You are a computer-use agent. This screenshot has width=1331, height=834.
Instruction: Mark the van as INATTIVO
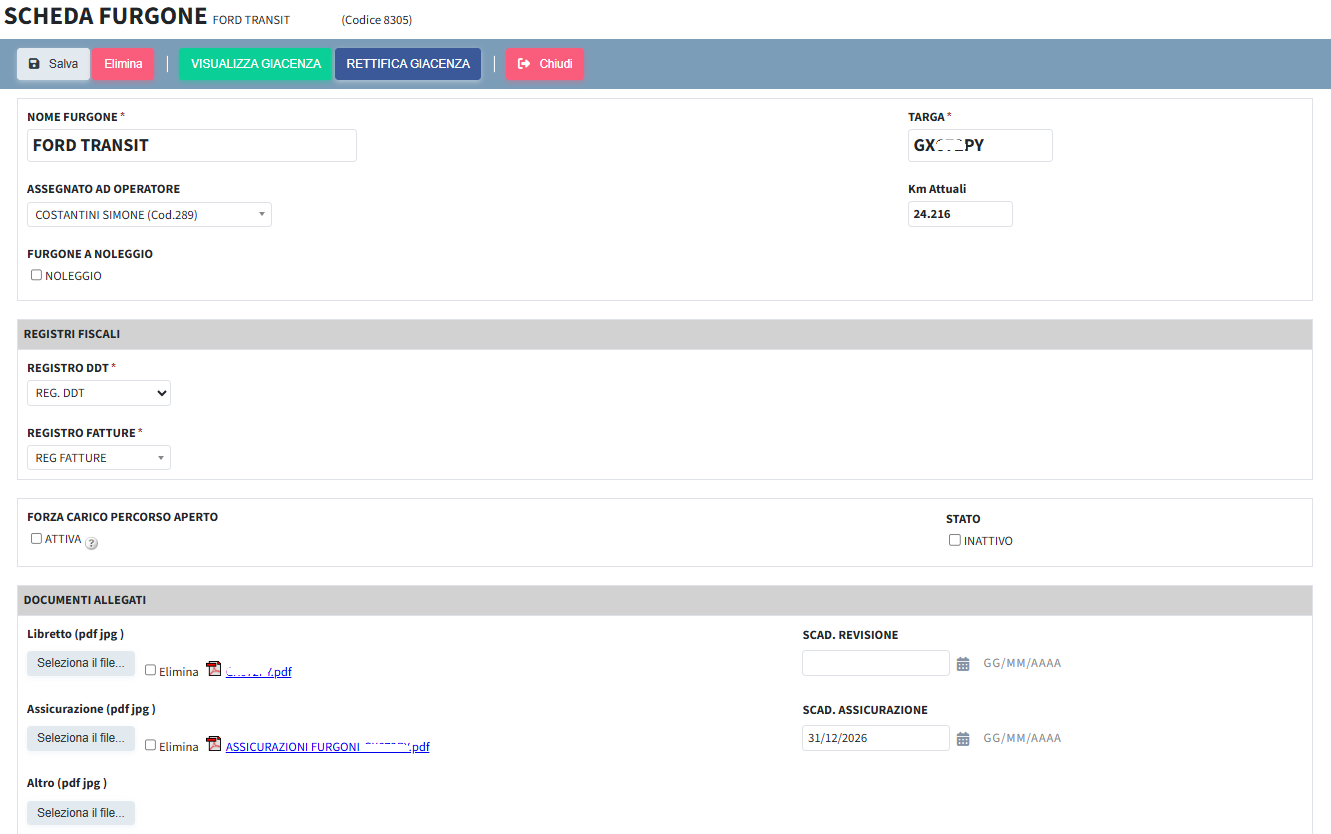[955, 541]
